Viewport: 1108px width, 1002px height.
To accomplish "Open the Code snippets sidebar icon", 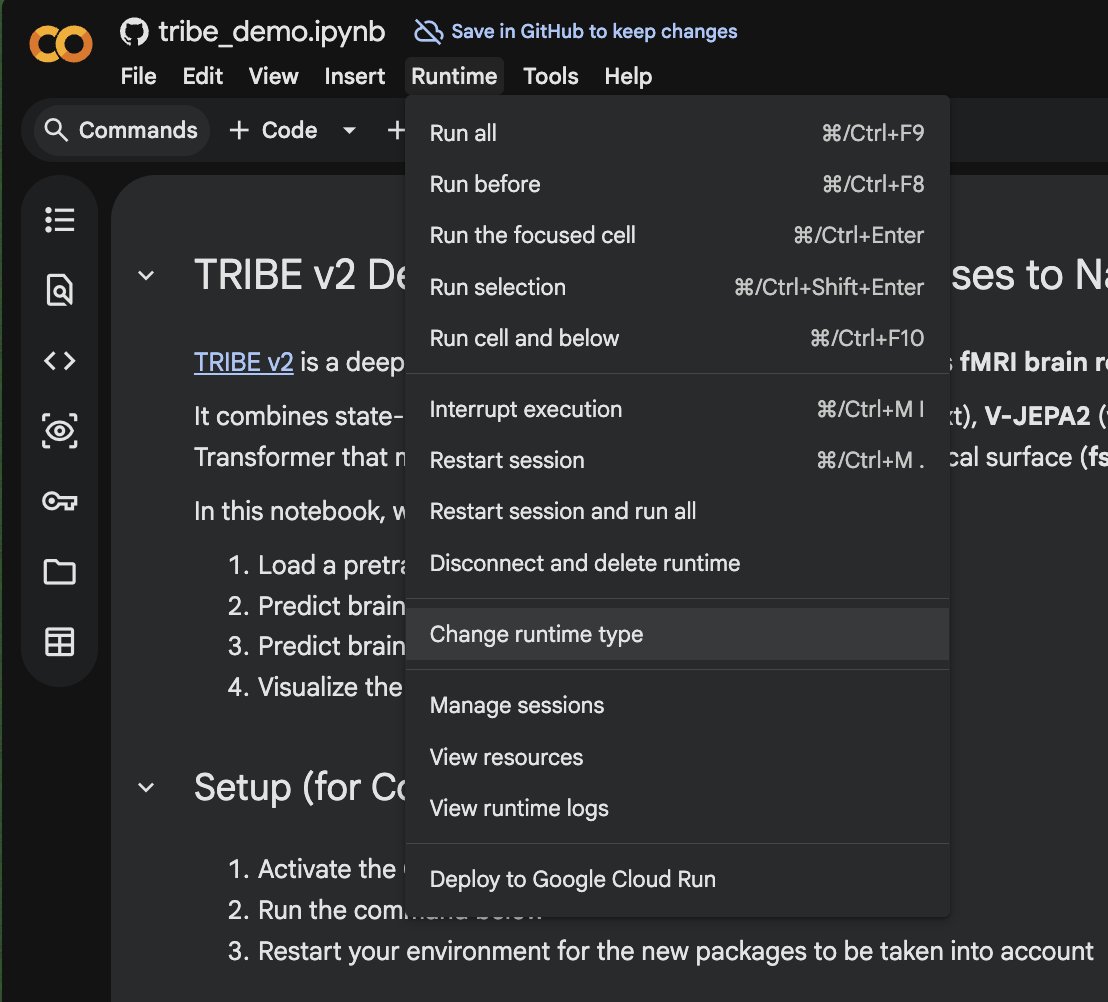I will (x=60, y=361).
